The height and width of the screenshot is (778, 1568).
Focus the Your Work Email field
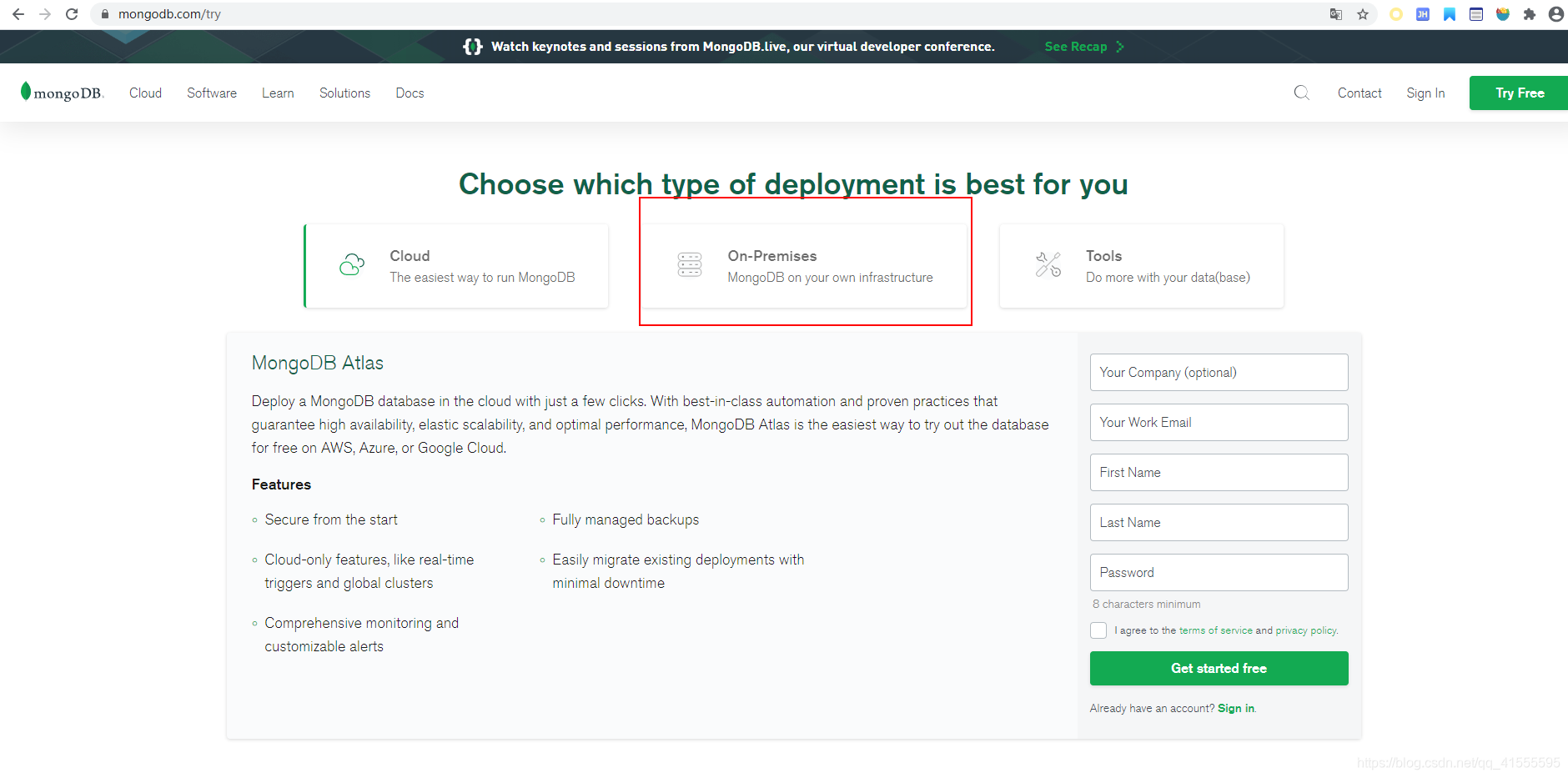click(1219, 422)
